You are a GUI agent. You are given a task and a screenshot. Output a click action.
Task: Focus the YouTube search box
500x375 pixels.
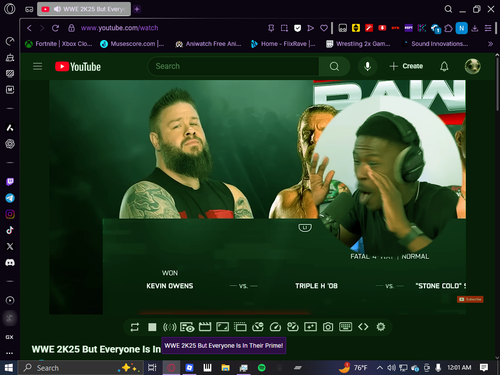pyautogui.click(x=233, y=66)
